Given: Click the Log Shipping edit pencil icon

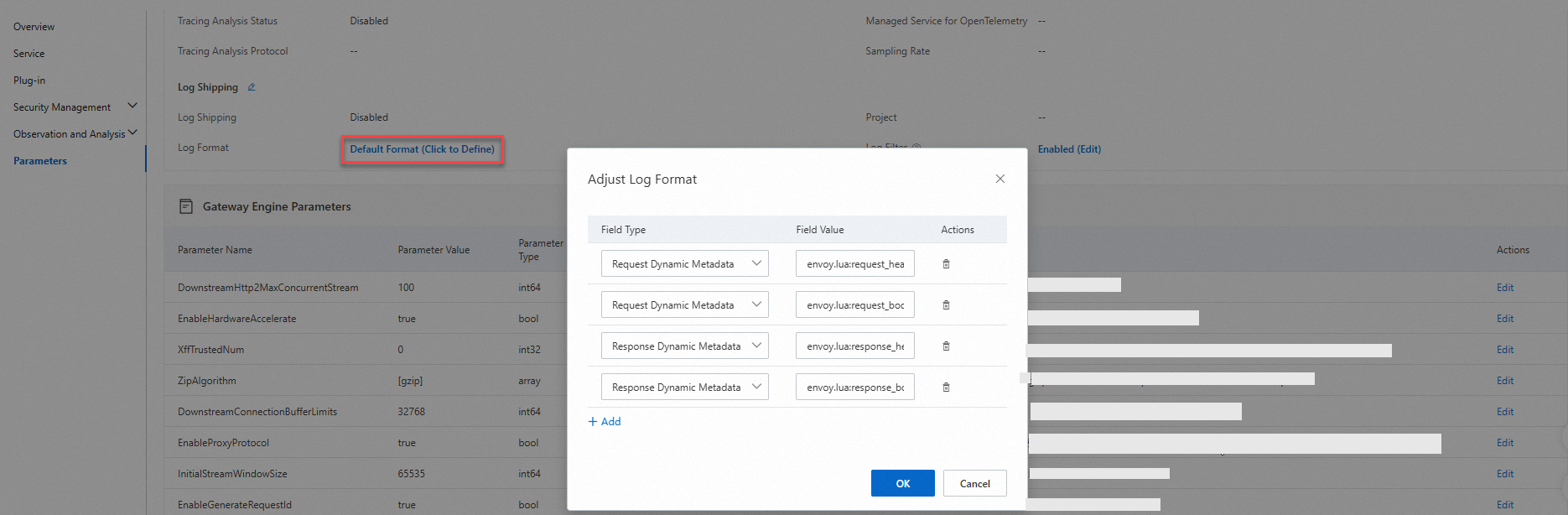Looking at the screenshot, I should 252,87.
